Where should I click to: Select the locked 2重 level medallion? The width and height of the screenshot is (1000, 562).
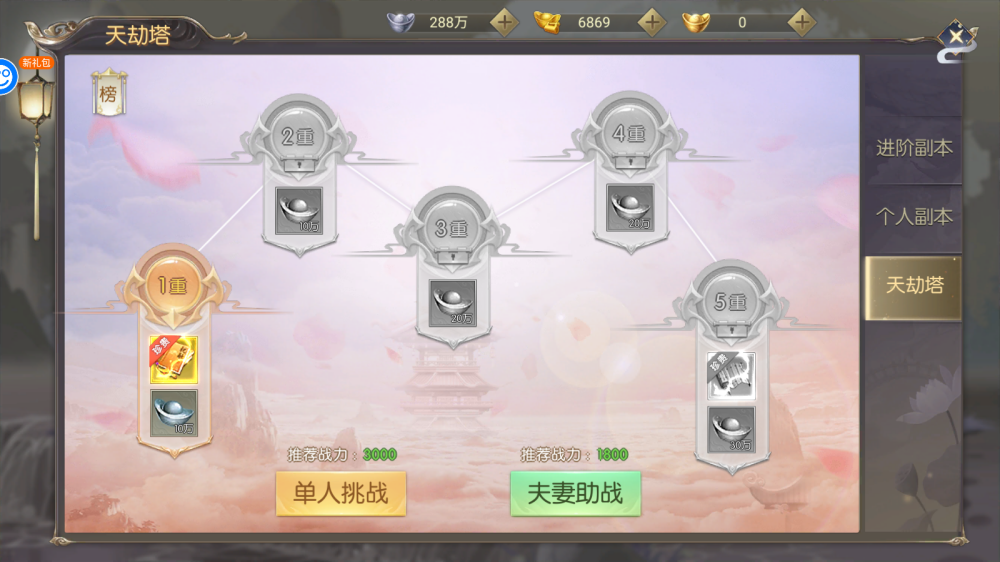pyautogui.click(x=298, y=136)
